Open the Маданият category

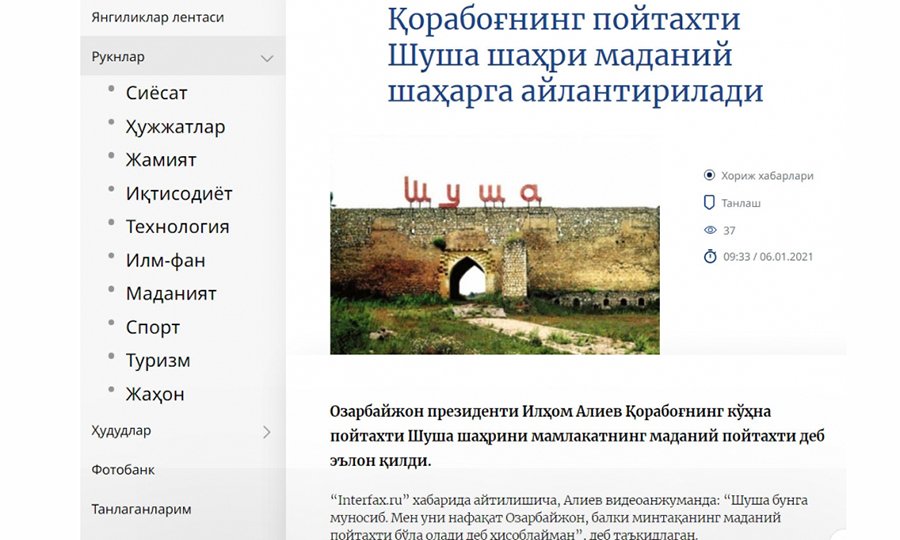tap(171, 294)
